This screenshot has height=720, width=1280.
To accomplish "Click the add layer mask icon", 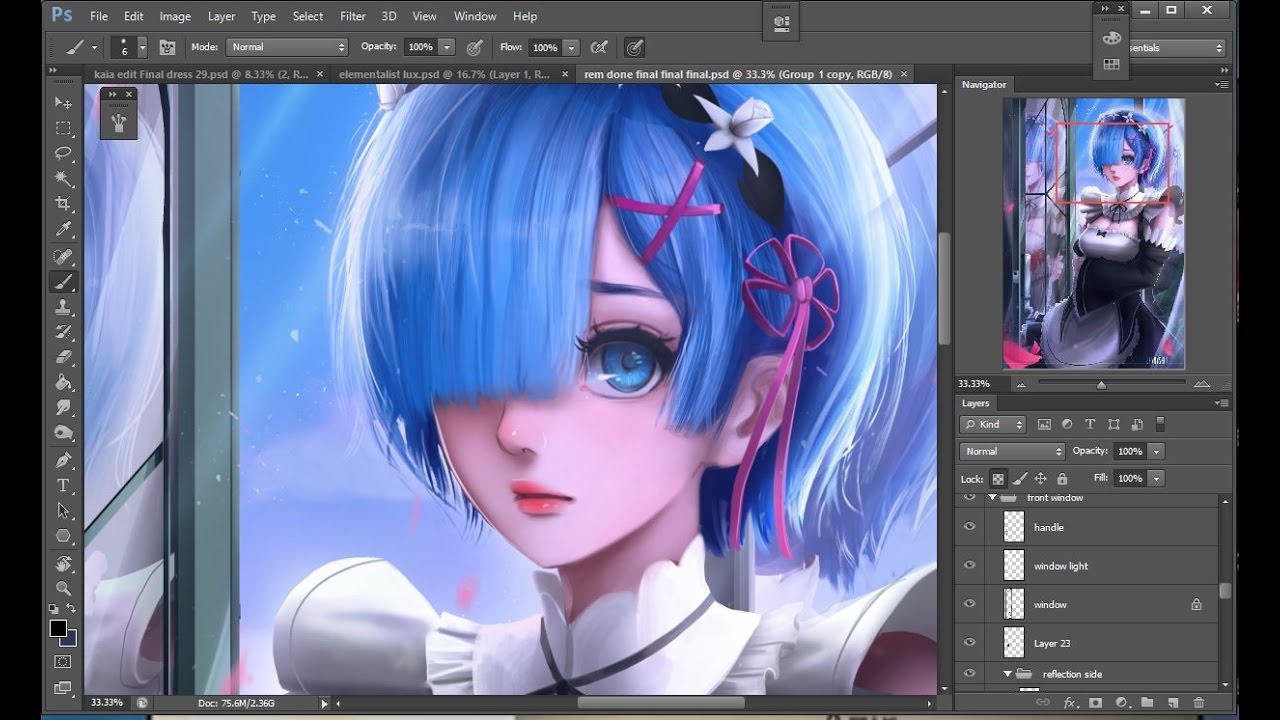I will (1095, 703).
